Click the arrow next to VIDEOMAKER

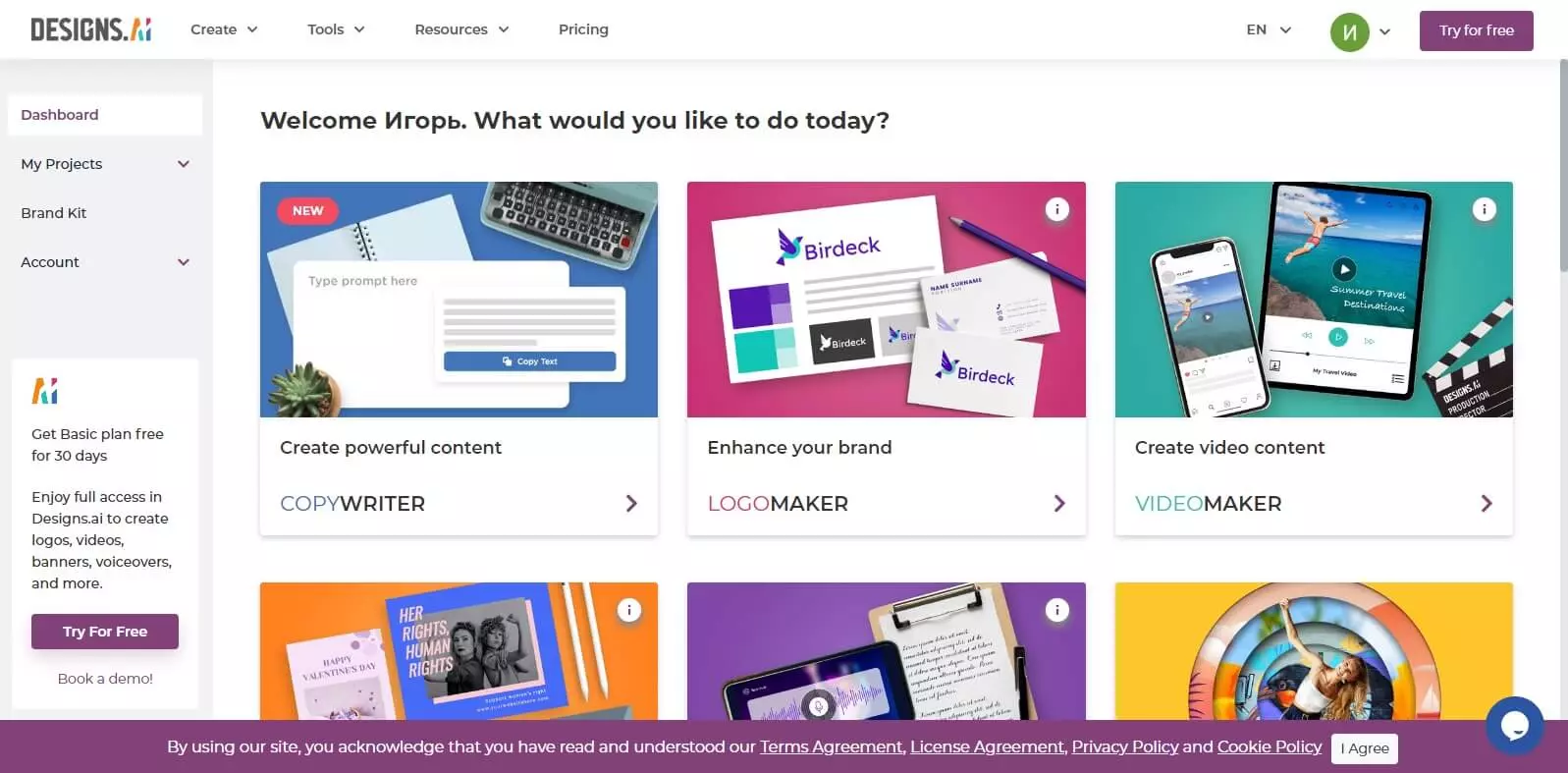point(1487,503)
